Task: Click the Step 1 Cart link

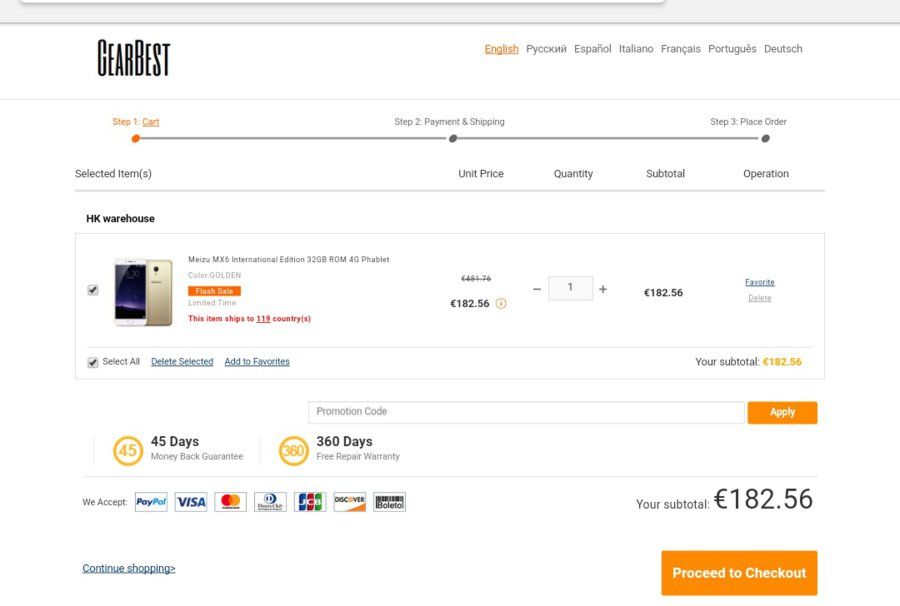Action: coord(150,122)
